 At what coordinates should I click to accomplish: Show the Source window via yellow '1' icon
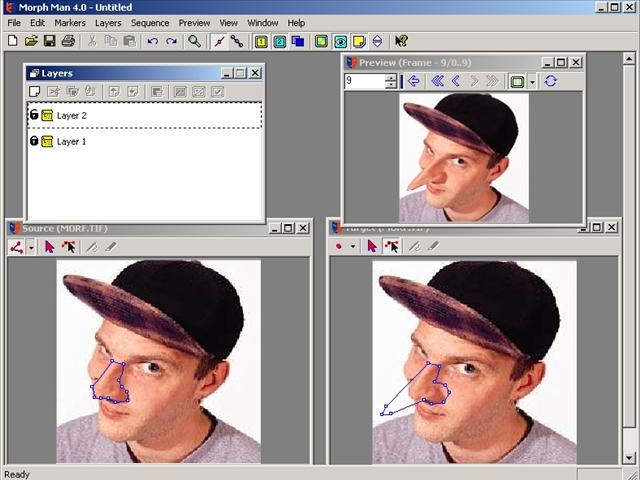[261, 41]
